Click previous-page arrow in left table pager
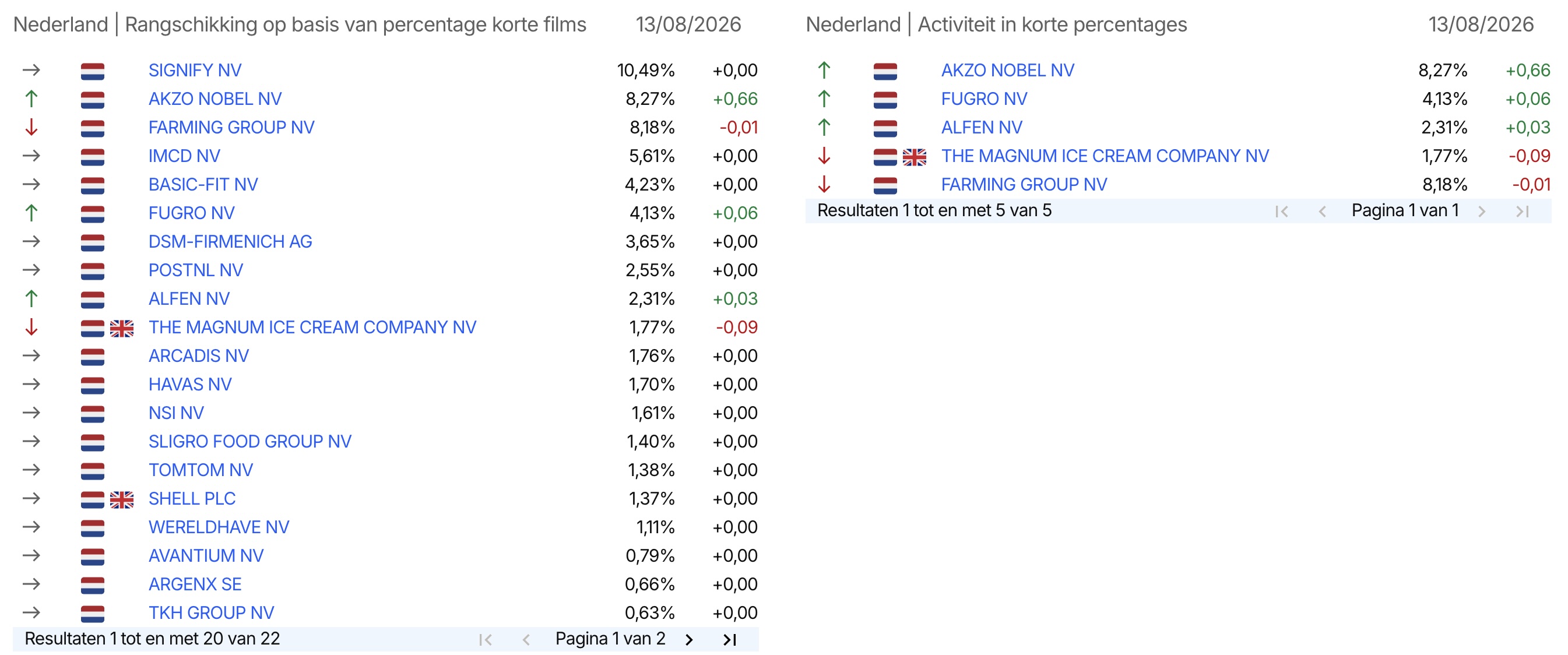This screenshot has width=1568, height=655. point(526,639)
